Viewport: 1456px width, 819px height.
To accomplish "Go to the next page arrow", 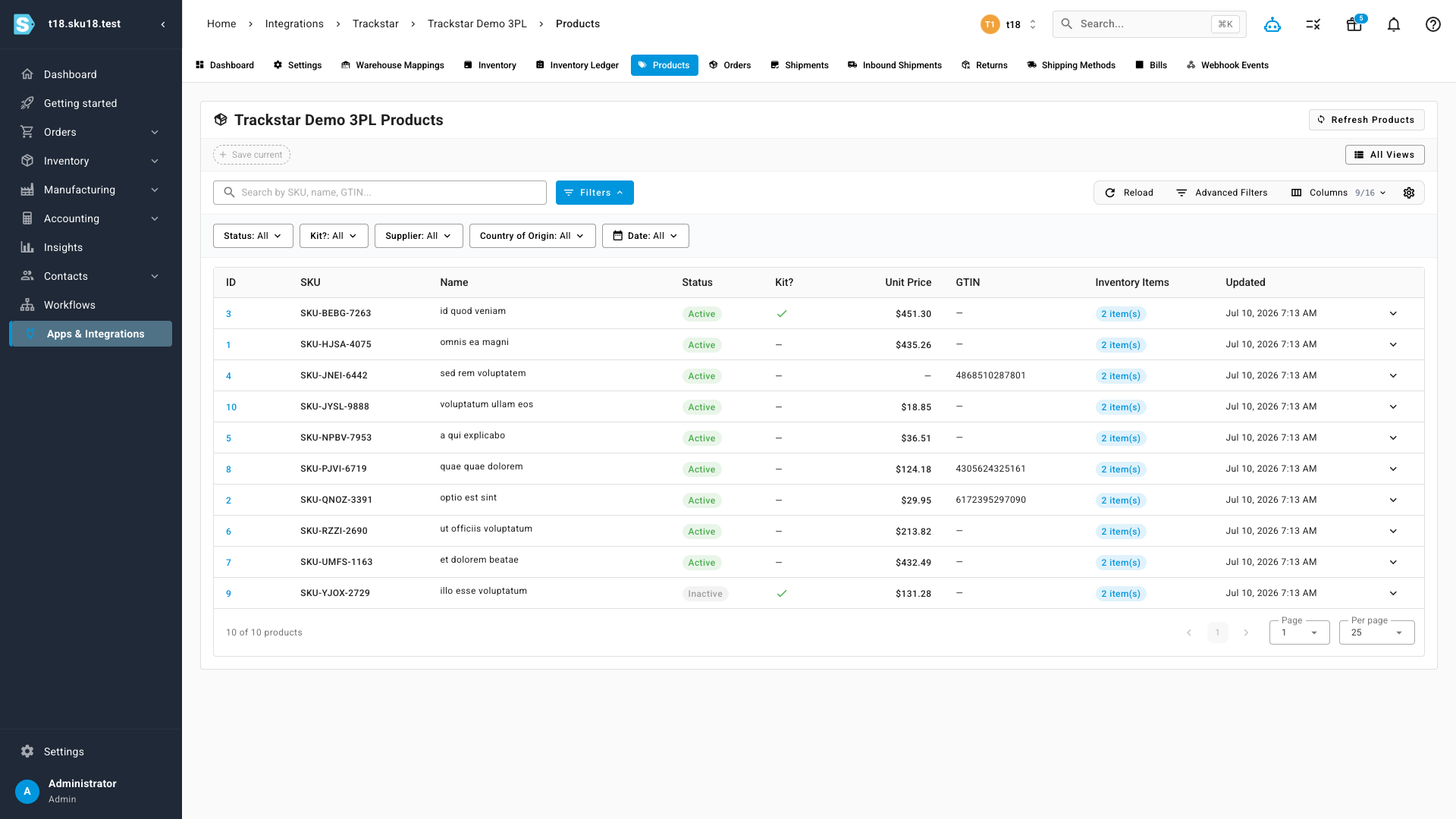I will tap(1246, 632).
